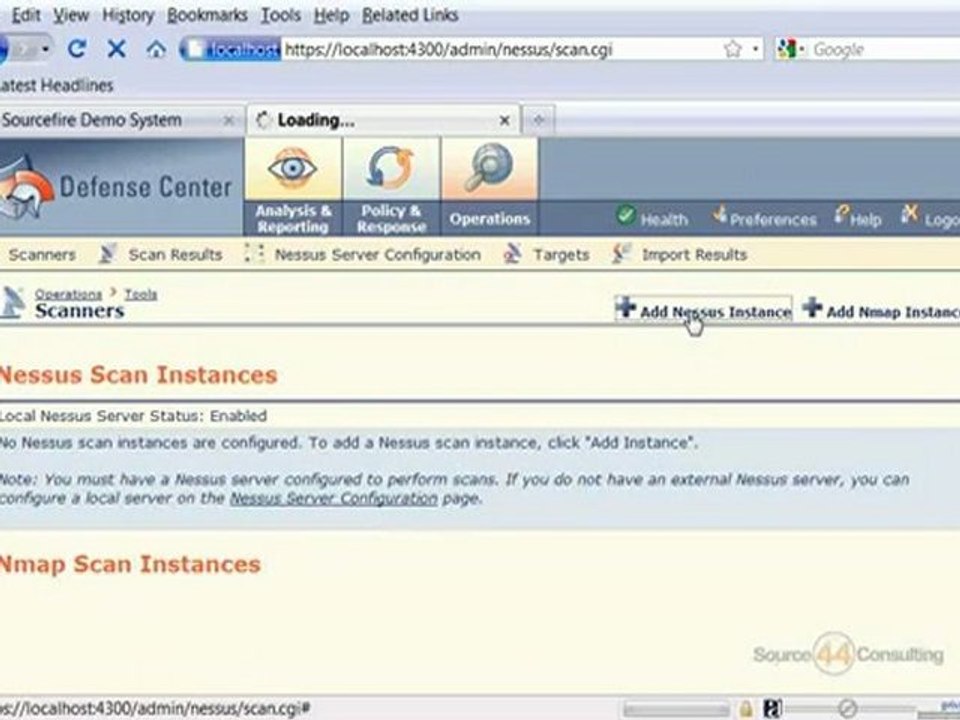
Task: Click the Health text link
Action: point(664,219)
